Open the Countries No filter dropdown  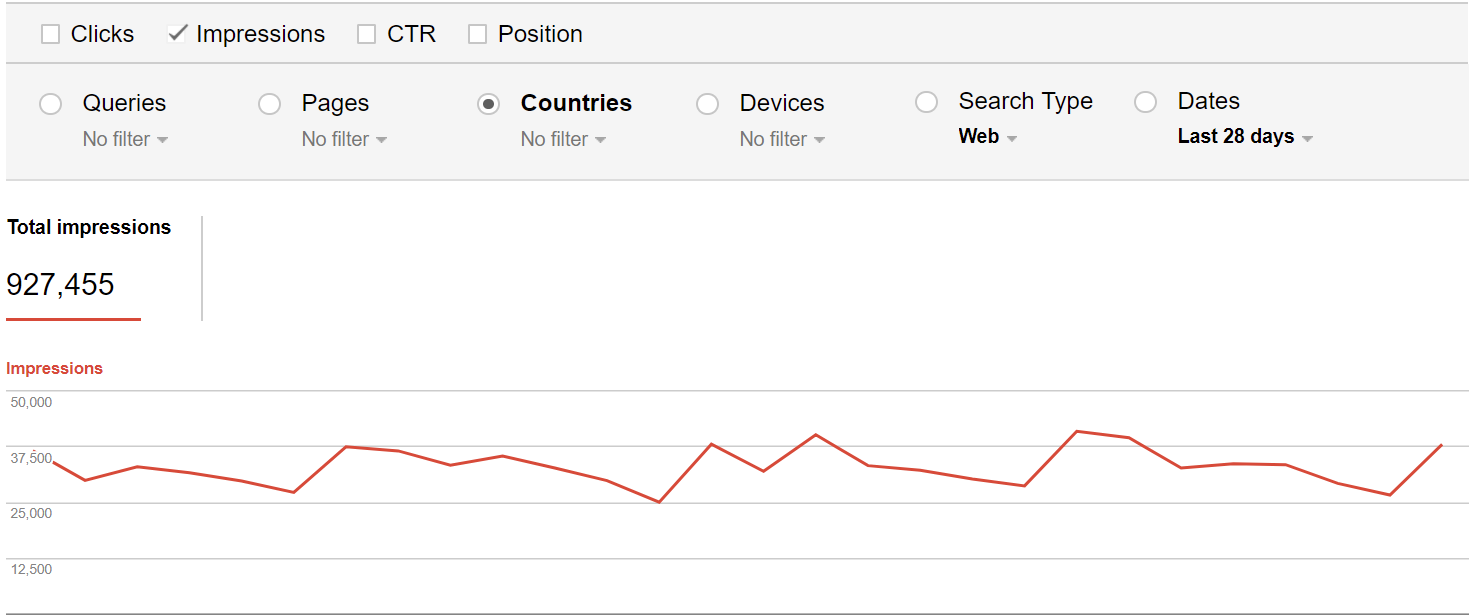click(563, 140)
